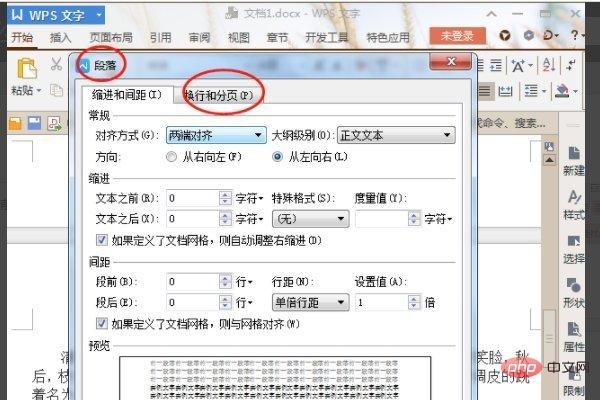Viewport: 600px width, 400px height.
Task: Click the blue Save disk icon
Action: click(34, 123)
